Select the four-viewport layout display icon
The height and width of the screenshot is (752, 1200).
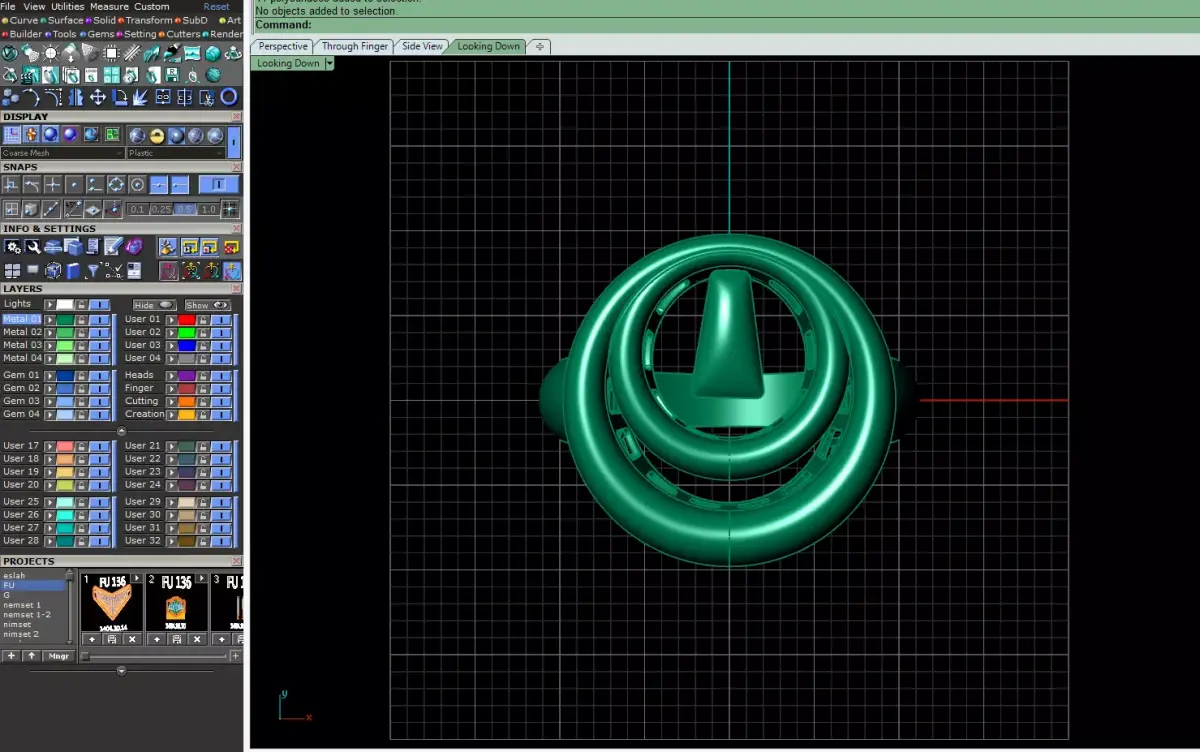coord(112,134)
